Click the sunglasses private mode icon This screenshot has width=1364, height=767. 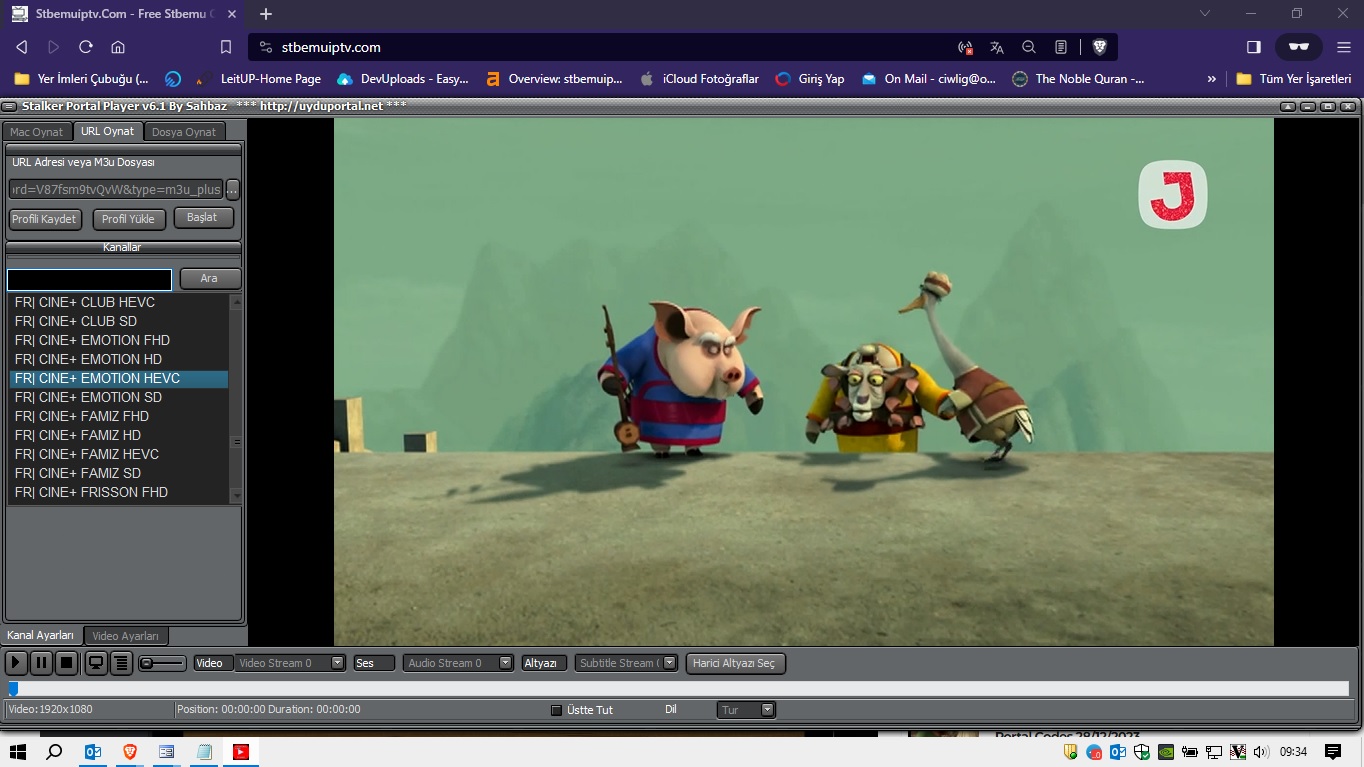pos(1299,47)
